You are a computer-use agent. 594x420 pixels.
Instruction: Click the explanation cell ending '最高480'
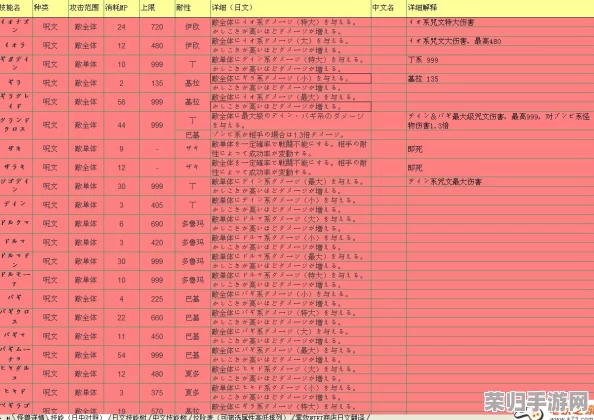pyautogui.click(x=500, y=41)
